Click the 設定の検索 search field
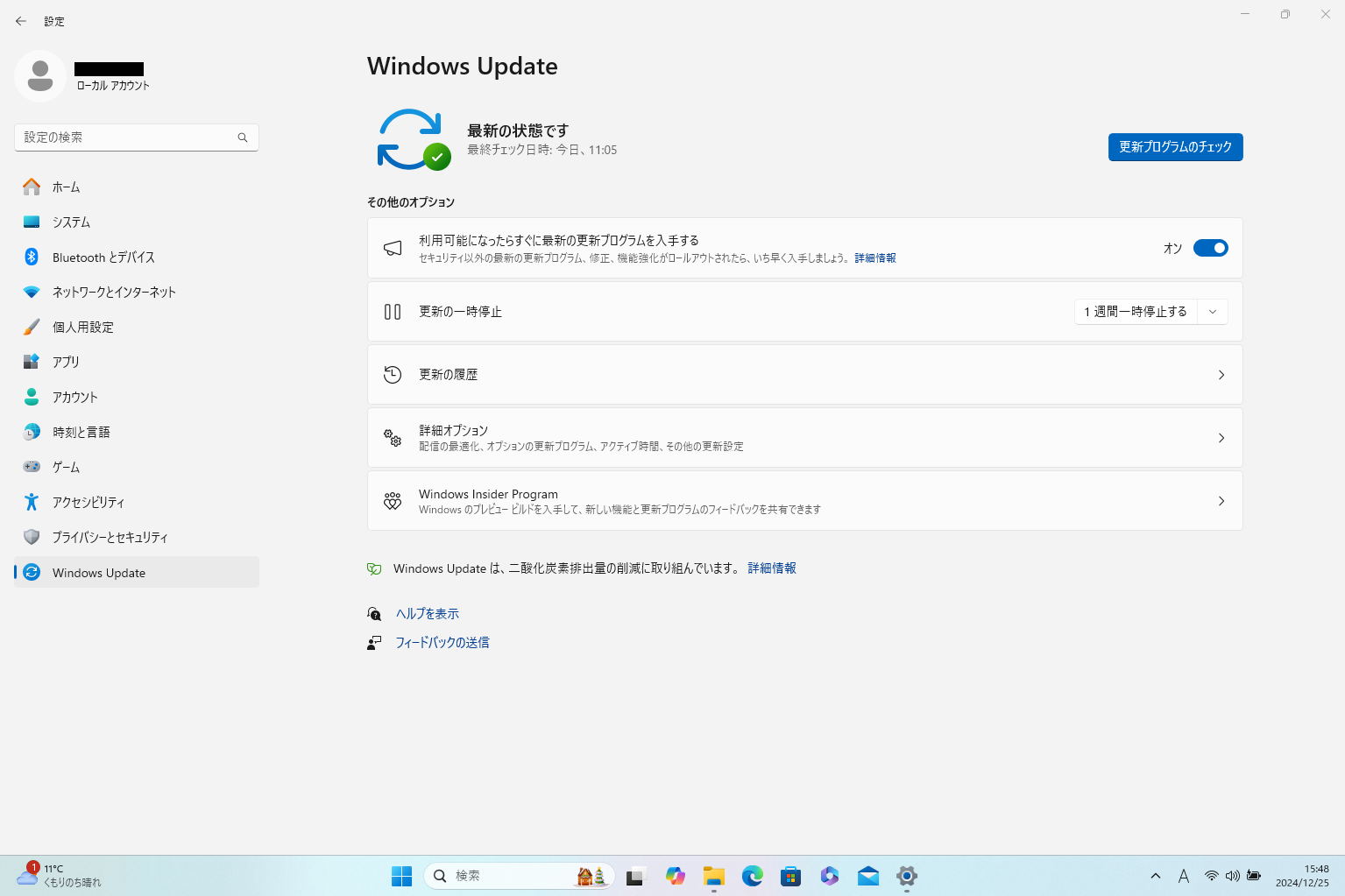The width and height of the screenshot is (1345, 896). coord(127,138)
